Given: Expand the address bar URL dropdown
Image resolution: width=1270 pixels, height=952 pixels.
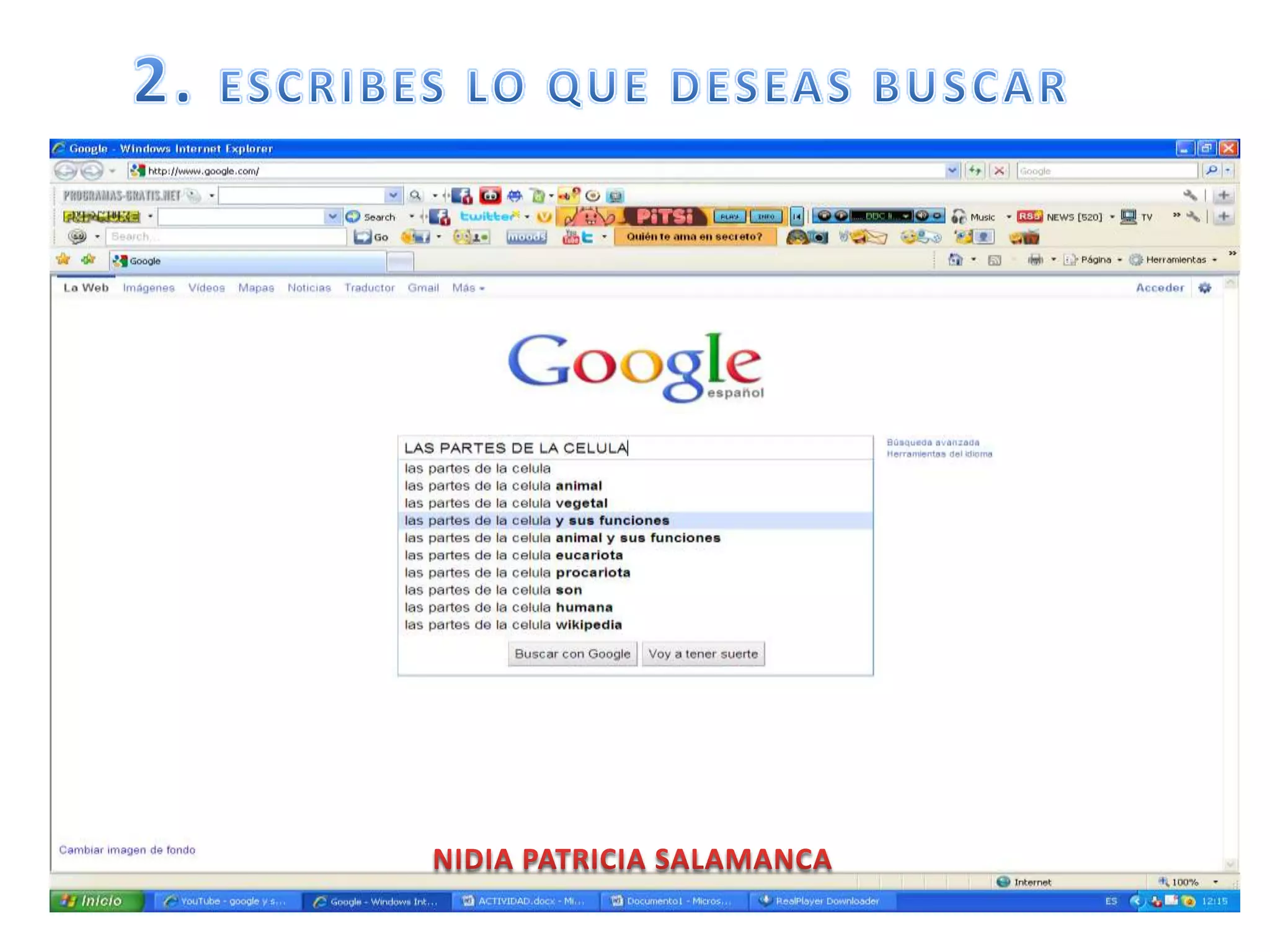Looking at the screenshot, I should click(952, 170).
